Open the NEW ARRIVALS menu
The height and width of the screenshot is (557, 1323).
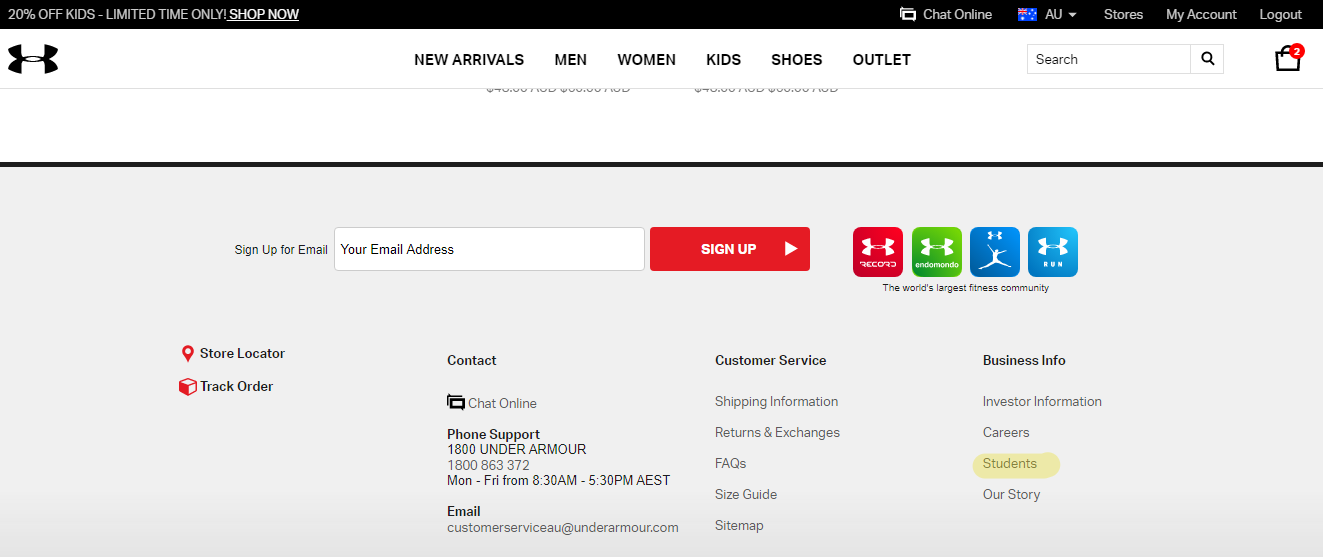469,60
